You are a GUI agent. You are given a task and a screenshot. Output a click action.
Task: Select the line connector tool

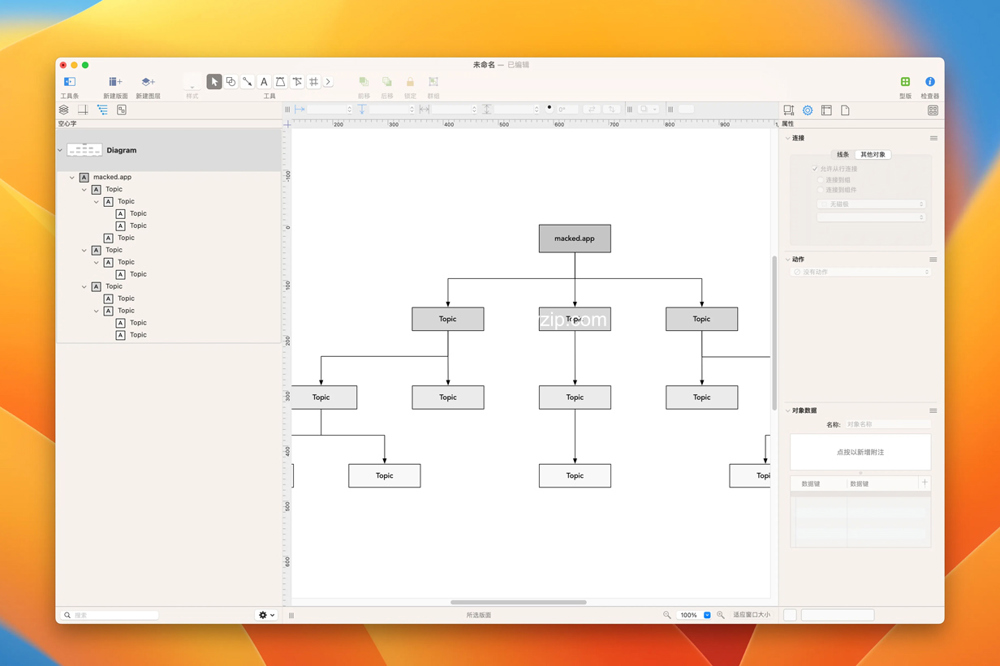click(247, 82)
